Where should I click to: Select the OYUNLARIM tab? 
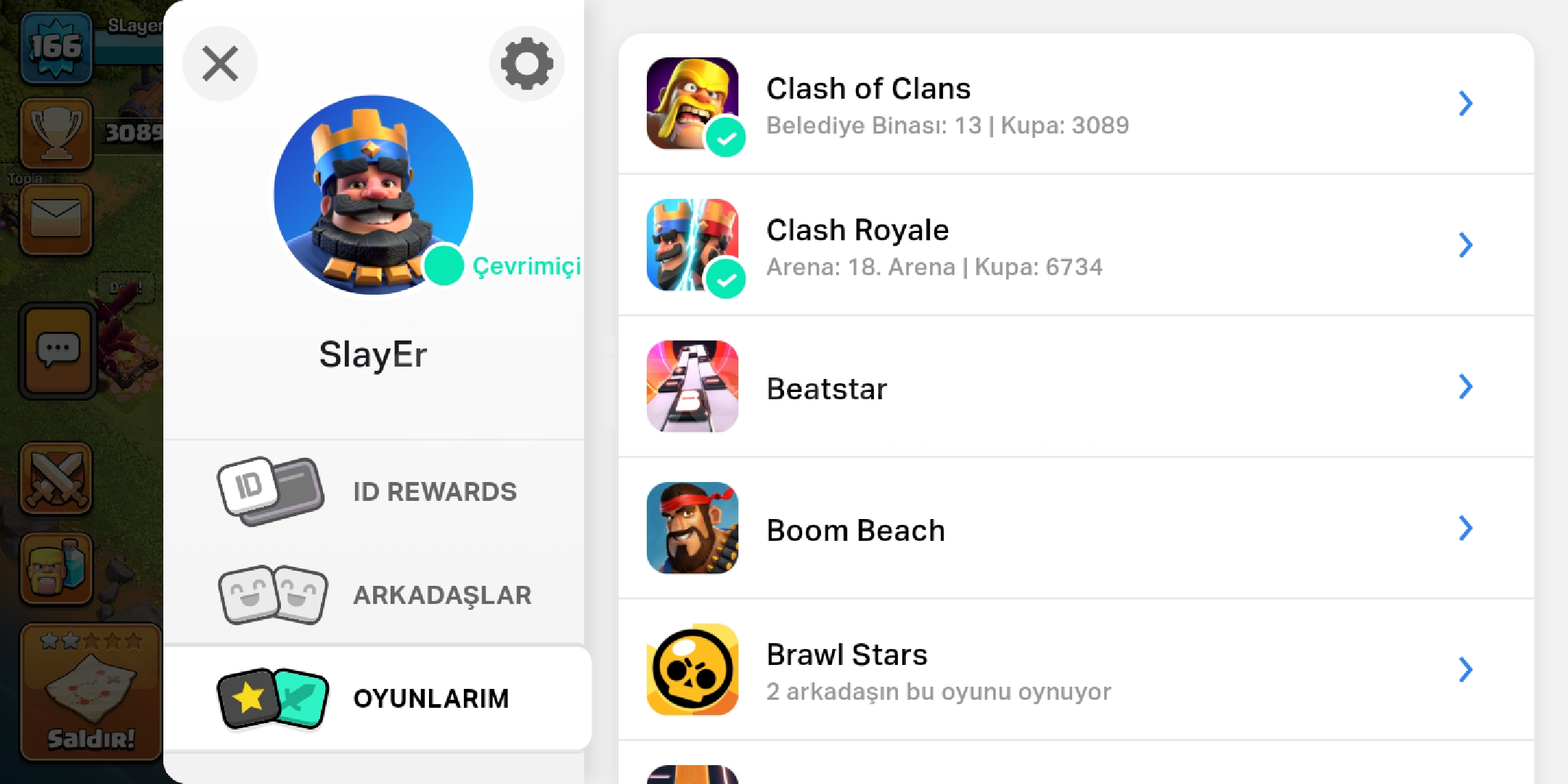pyautogui.click(x=377, y=698)
